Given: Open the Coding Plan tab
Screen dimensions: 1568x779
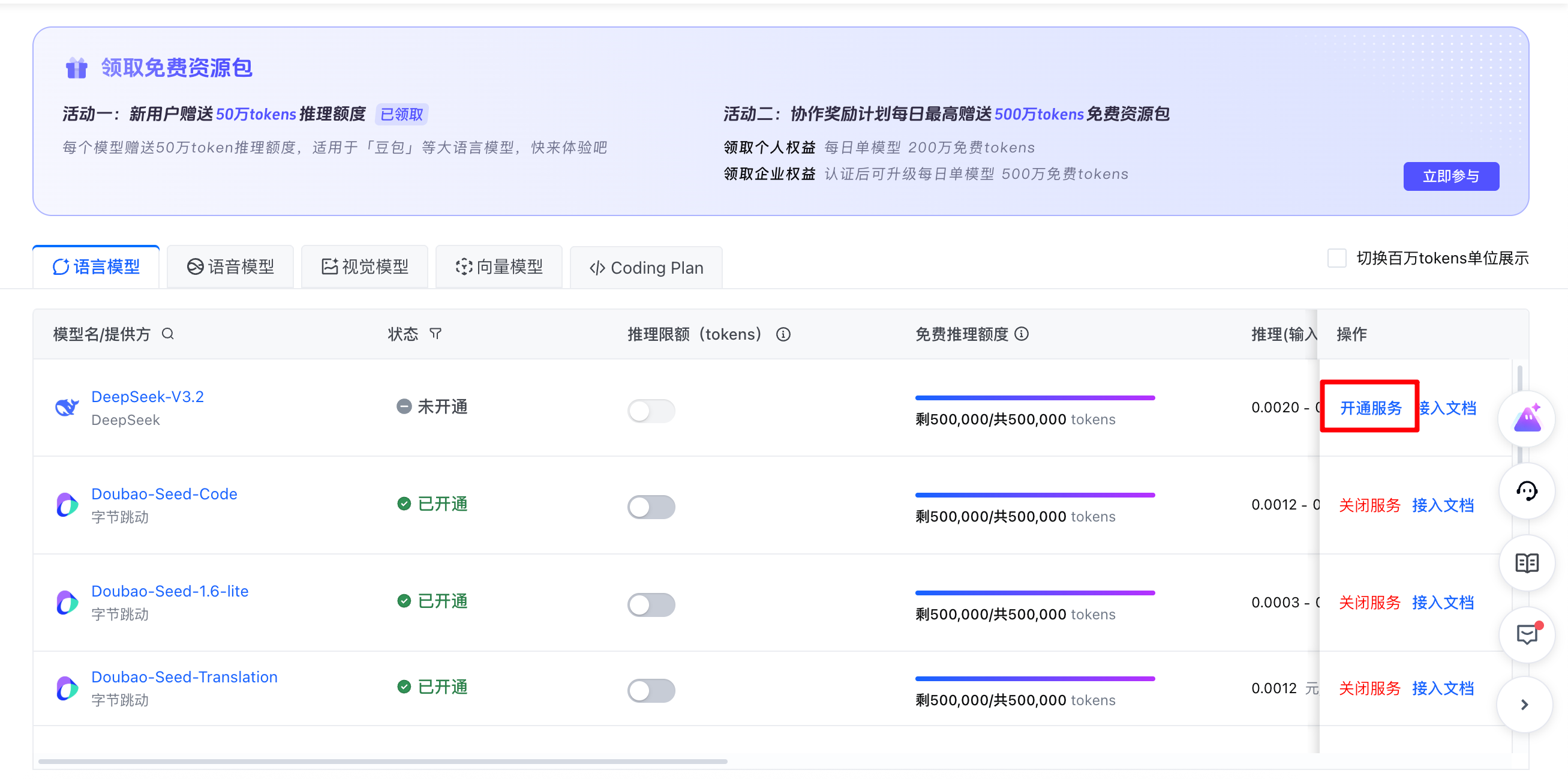Looking at the screenshot, I should pyautogui.click(x=647, y=268).
